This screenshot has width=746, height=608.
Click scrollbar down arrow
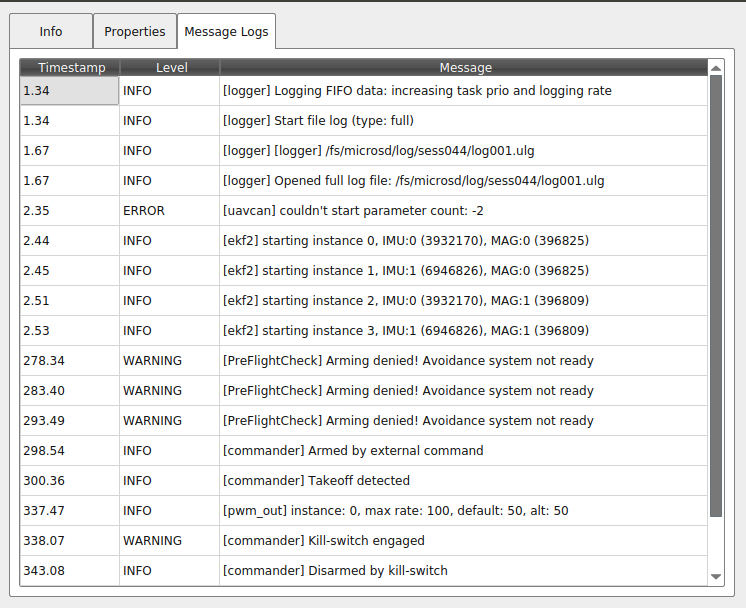(716, 577)
